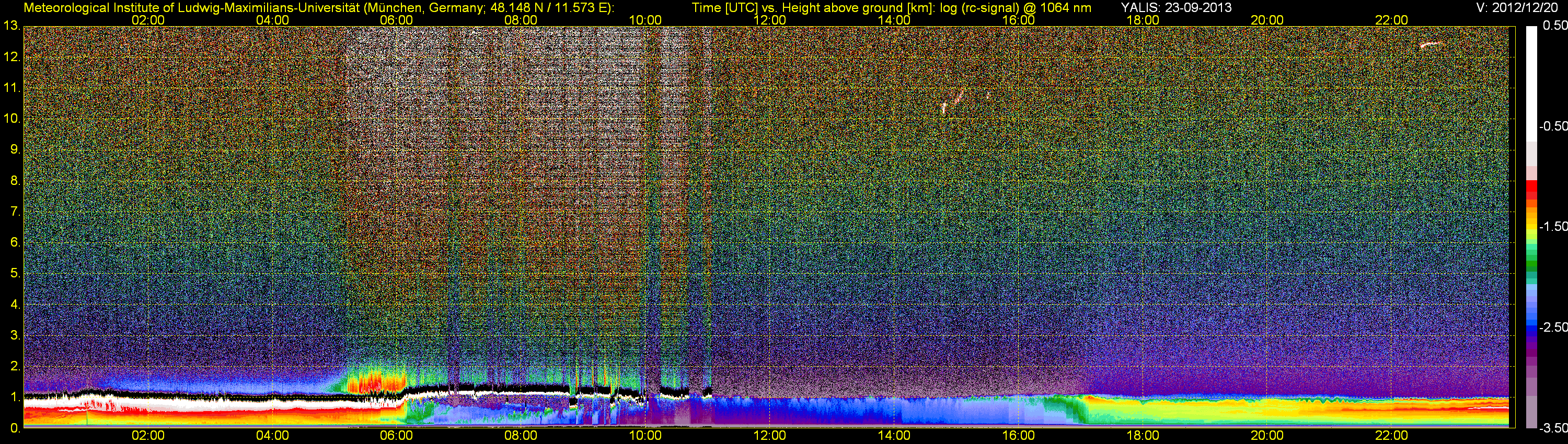Click the 13. height axis label

[11, 26]
